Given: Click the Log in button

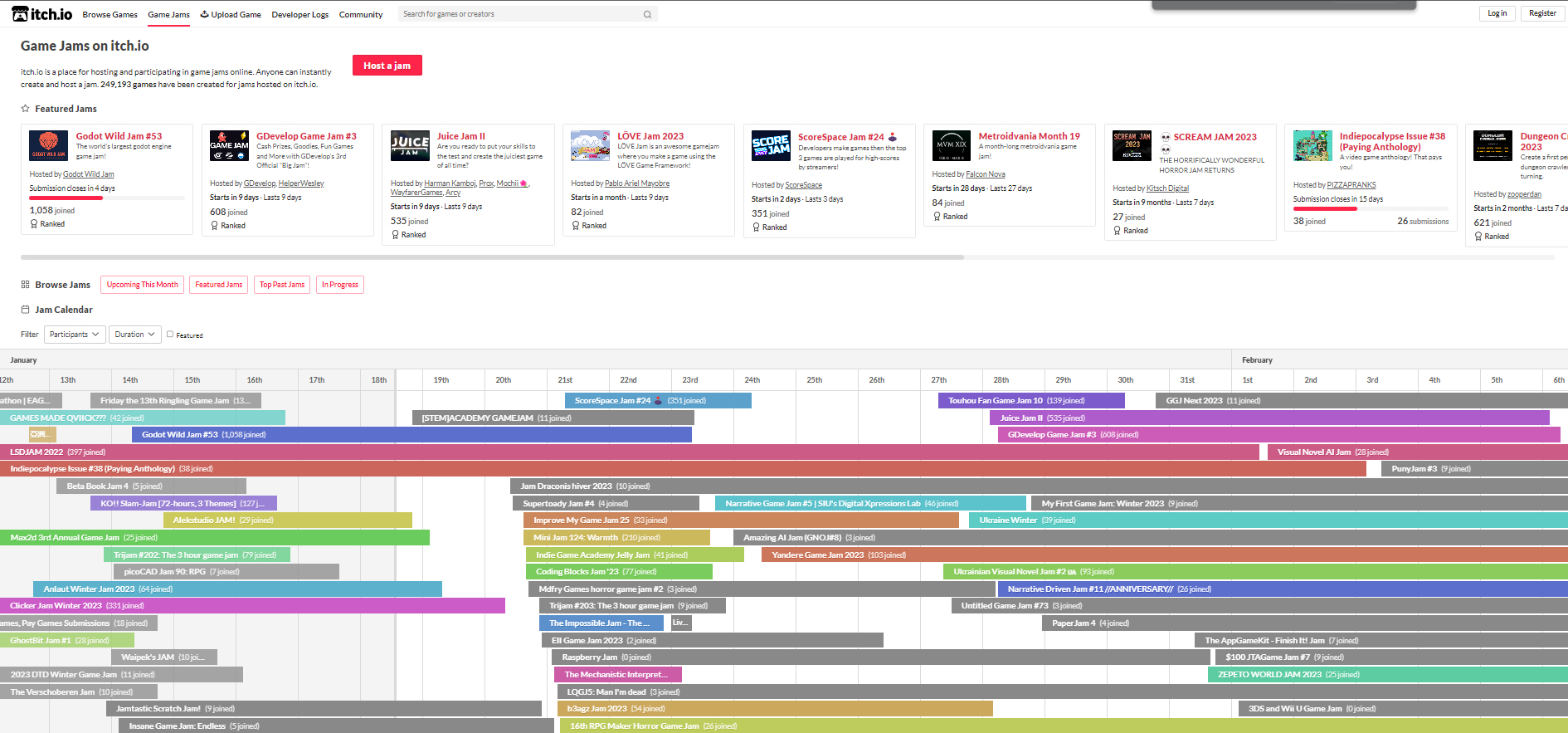Looking at the screenshot, I should pyautogui.click(x=1497, y=13).
